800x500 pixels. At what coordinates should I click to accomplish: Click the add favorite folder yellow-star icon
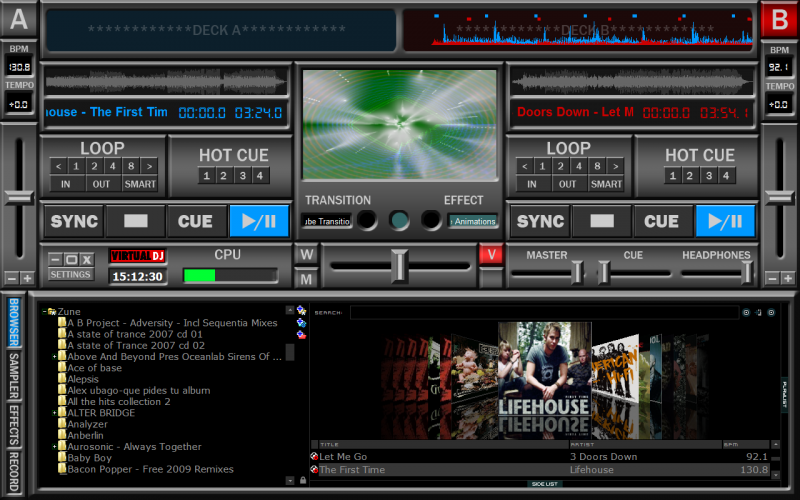click(301, 310)
